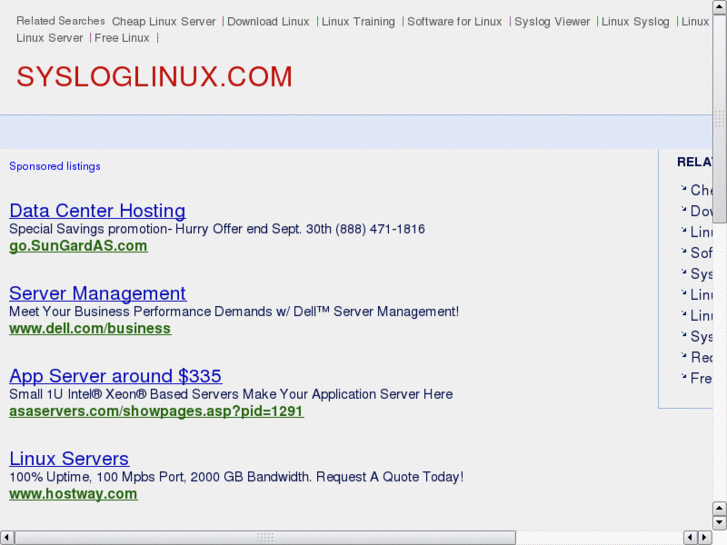
Task: Open the sidebar item starting with Che
Action: coord(701,190)
